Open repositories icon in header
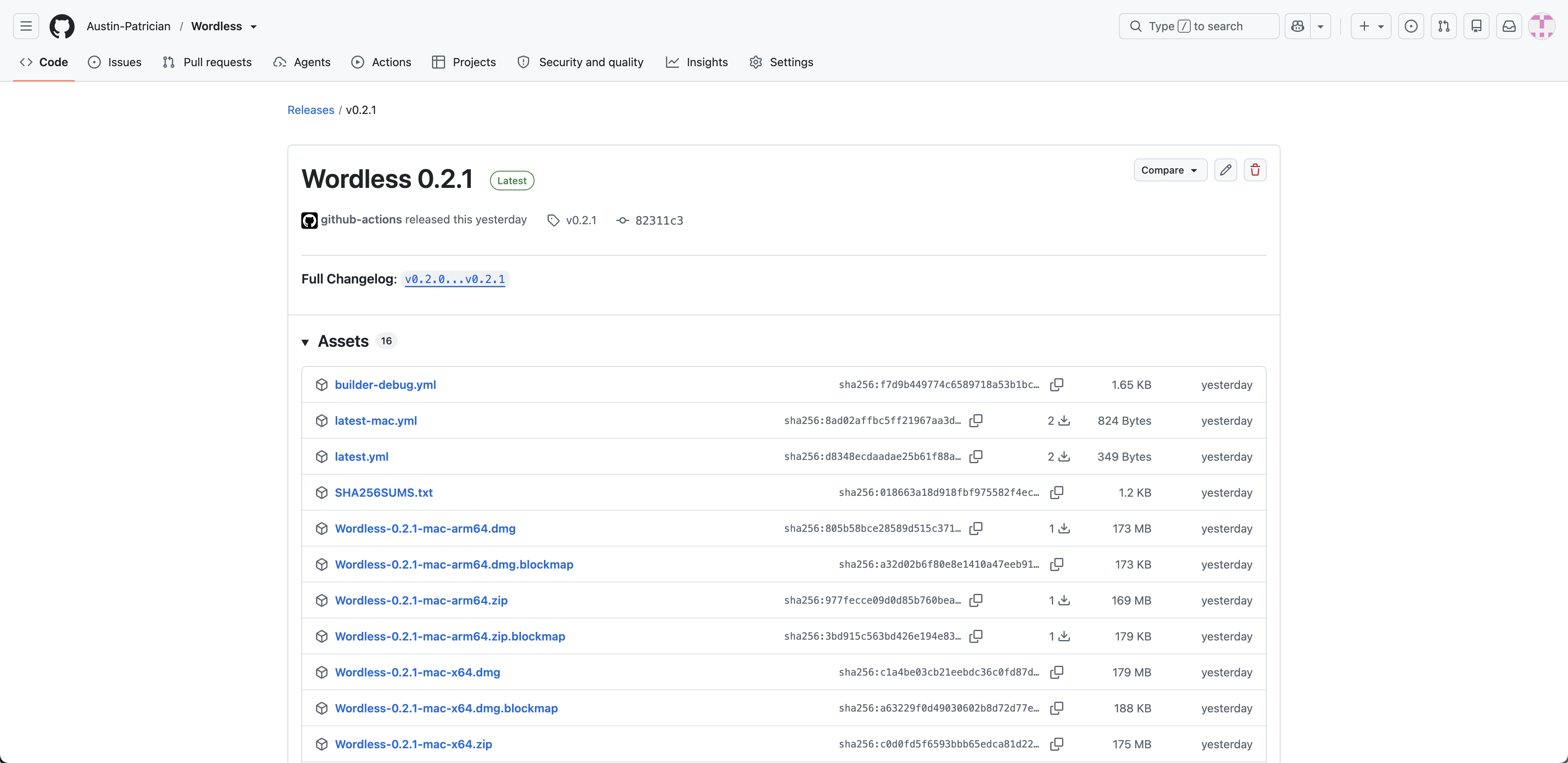The width and height of the screenshot is (1568, 763). pyautogui.click(x=1477, y=26)
